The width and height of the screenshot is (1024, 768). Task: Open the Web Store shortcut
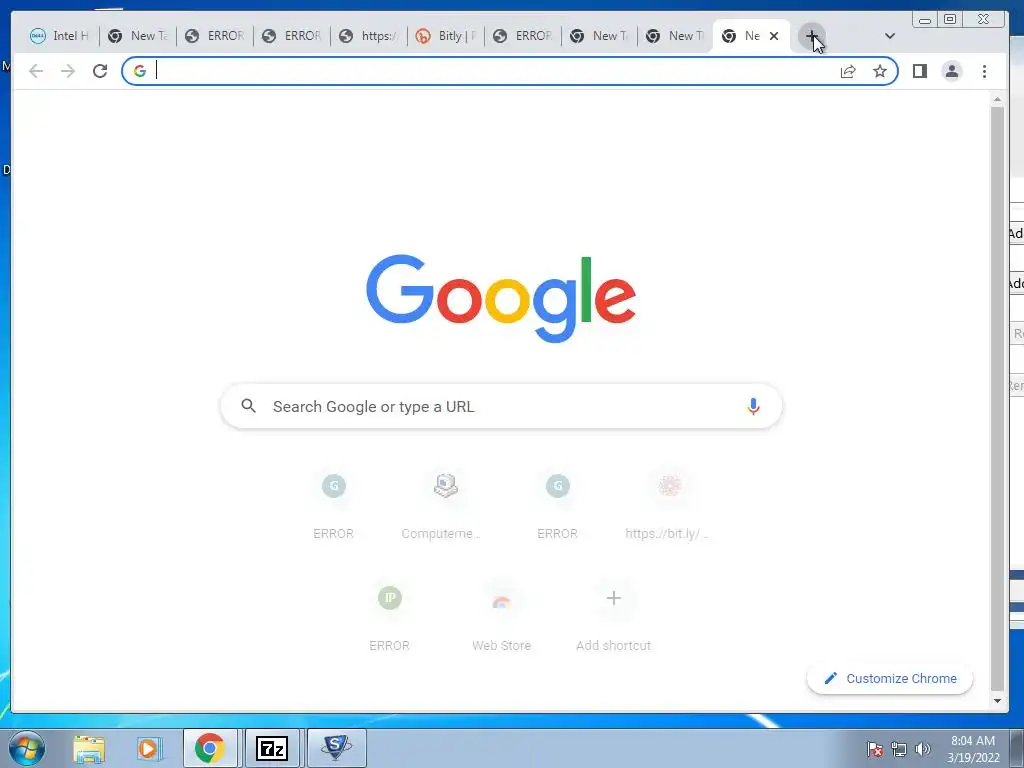[x=502, y=617]
